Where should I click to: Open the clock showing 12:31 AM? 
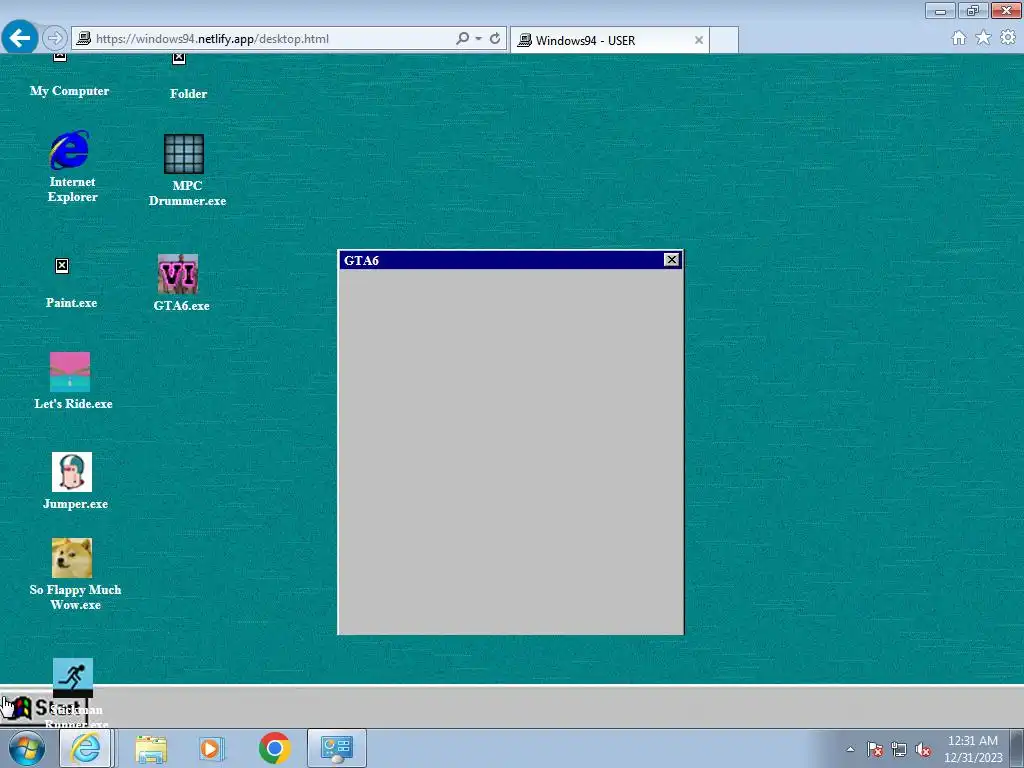pyautogui.click(x=972, y=749)
